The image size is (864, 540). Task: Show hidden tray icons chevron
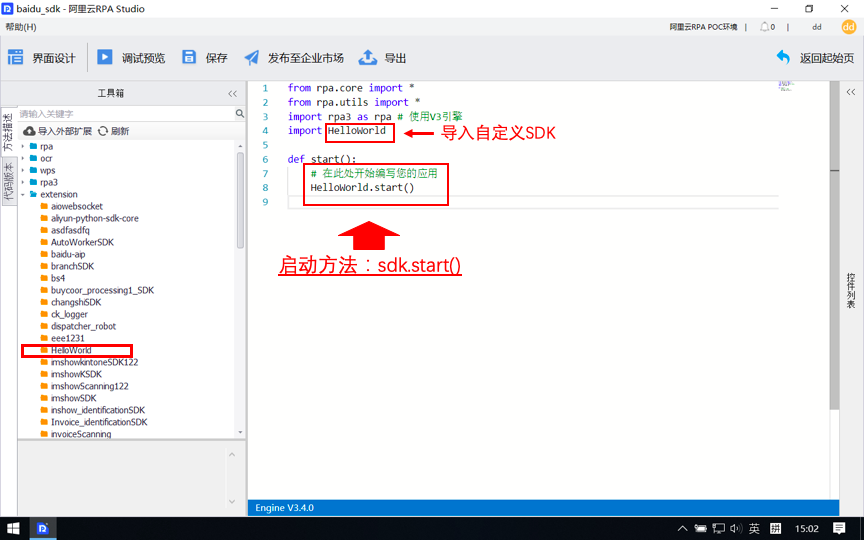pos(682,529)
